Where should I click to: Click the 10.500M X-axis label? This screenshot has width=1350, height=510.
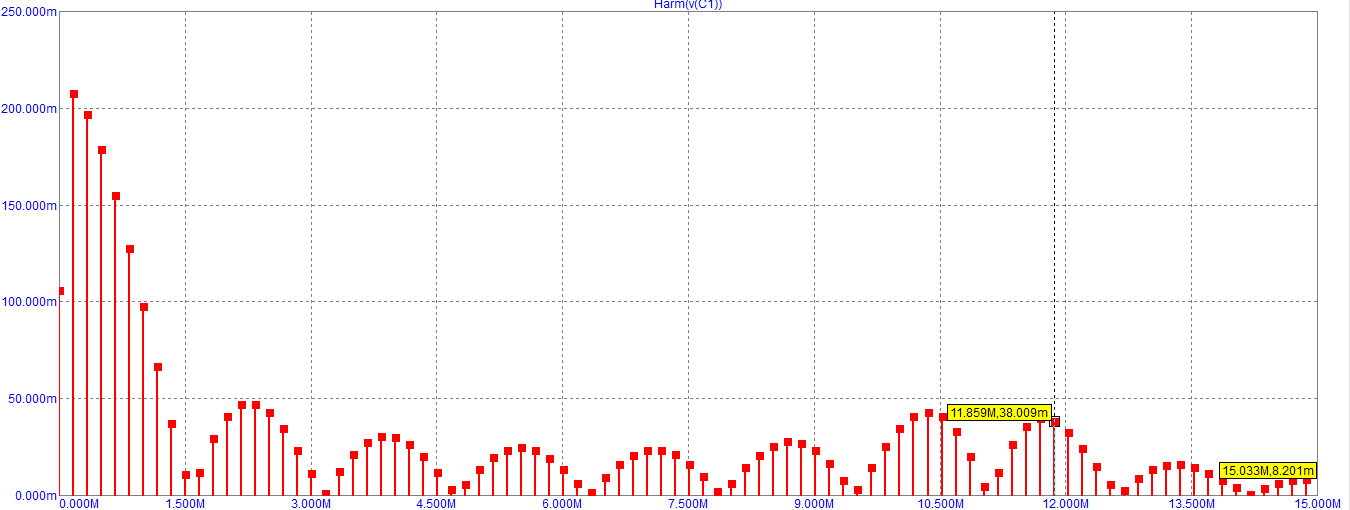click(940, 503)
